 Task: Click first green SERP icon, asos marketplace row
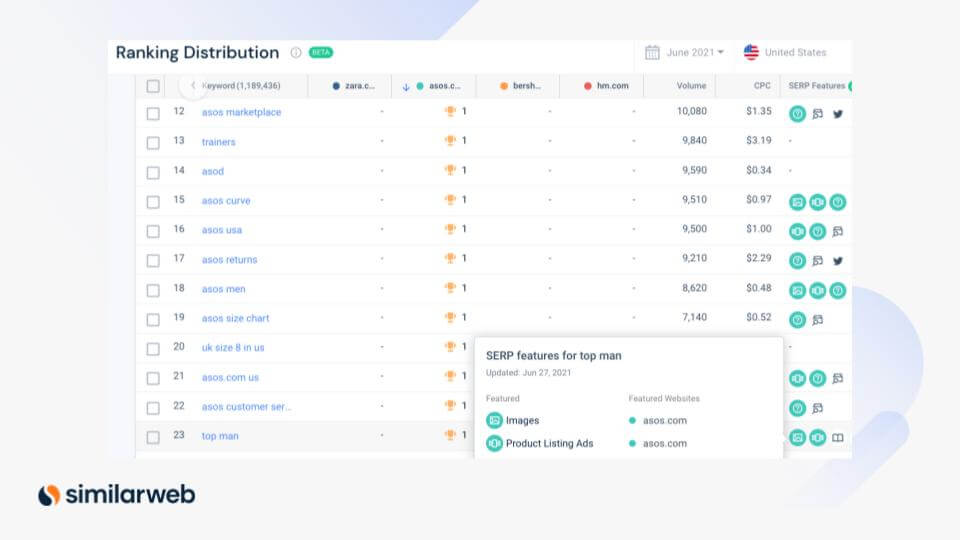coord(797,114)
